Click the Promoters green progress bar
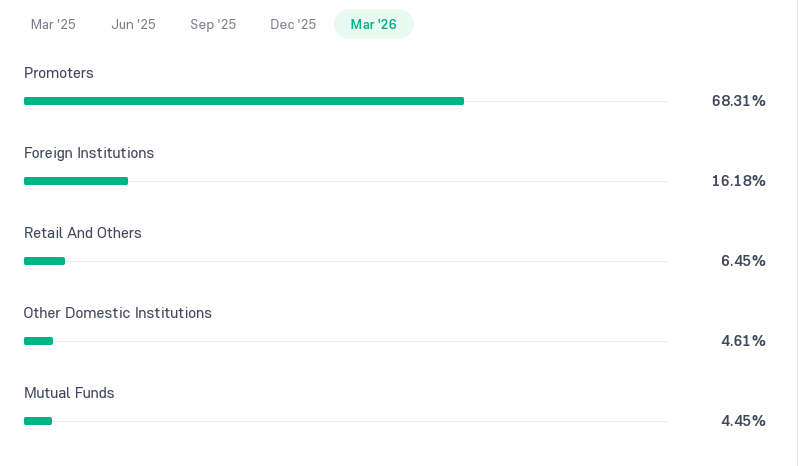Viewport: 800px width, 466px height. point(244,101)
